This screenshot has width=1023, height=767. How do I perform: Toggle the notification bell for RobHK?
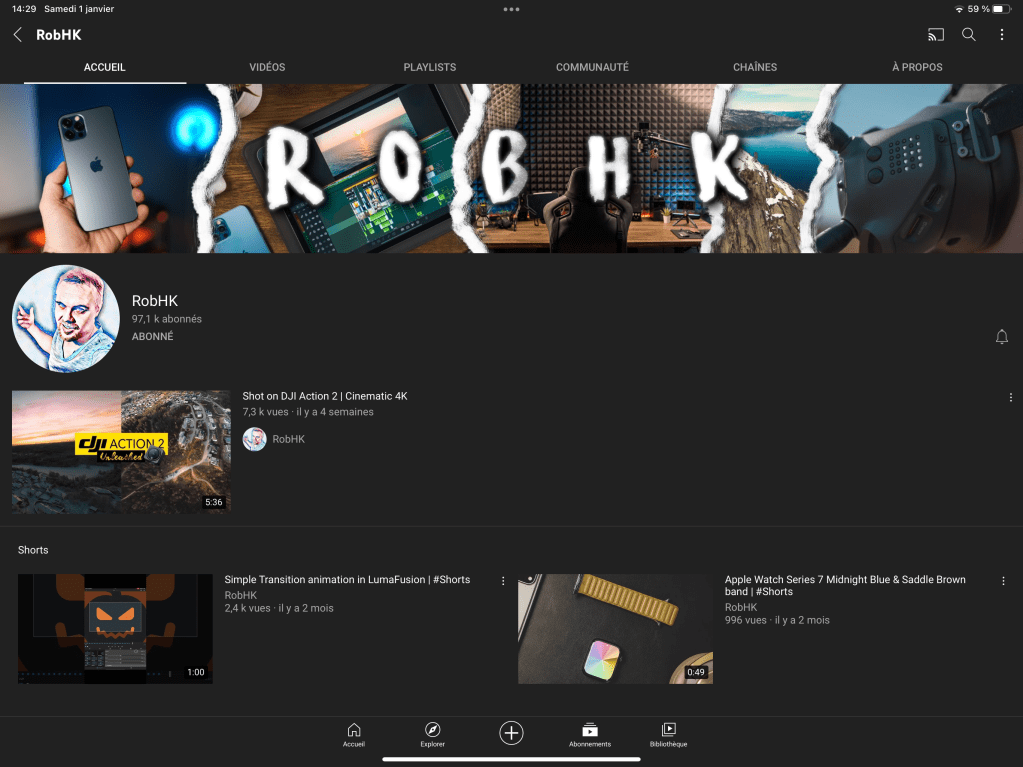1001,337
